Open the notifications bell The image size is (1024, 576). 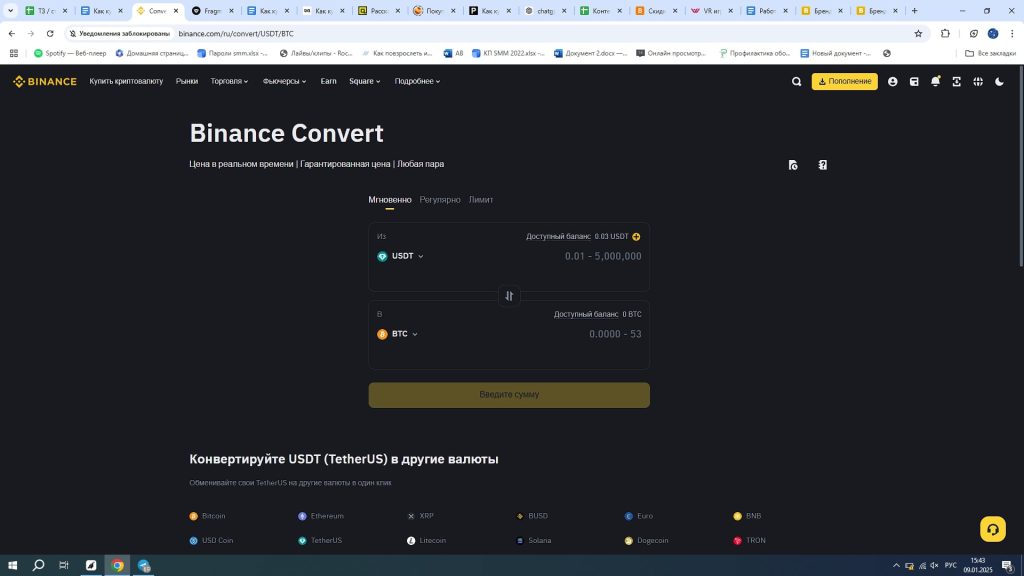coord(935,81)
